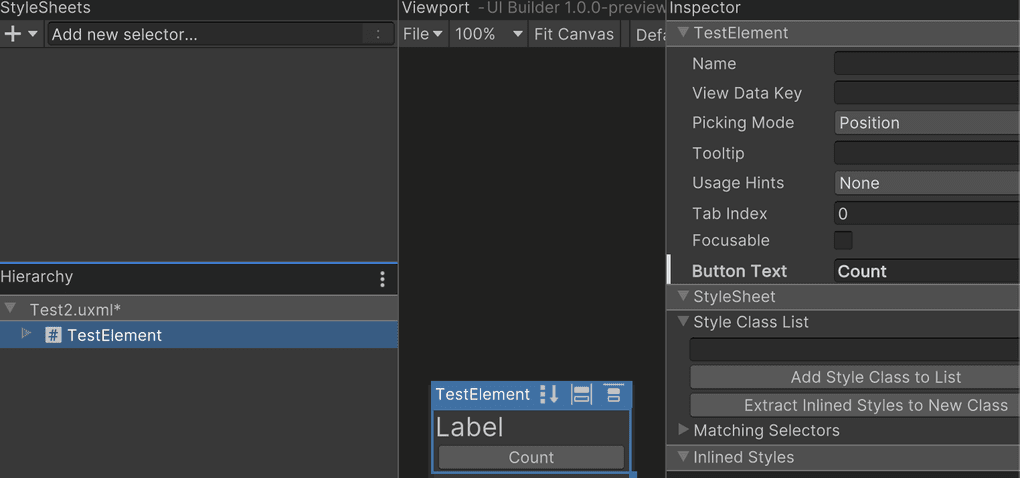Open the Usage Hints dropdown

point(926,183)
